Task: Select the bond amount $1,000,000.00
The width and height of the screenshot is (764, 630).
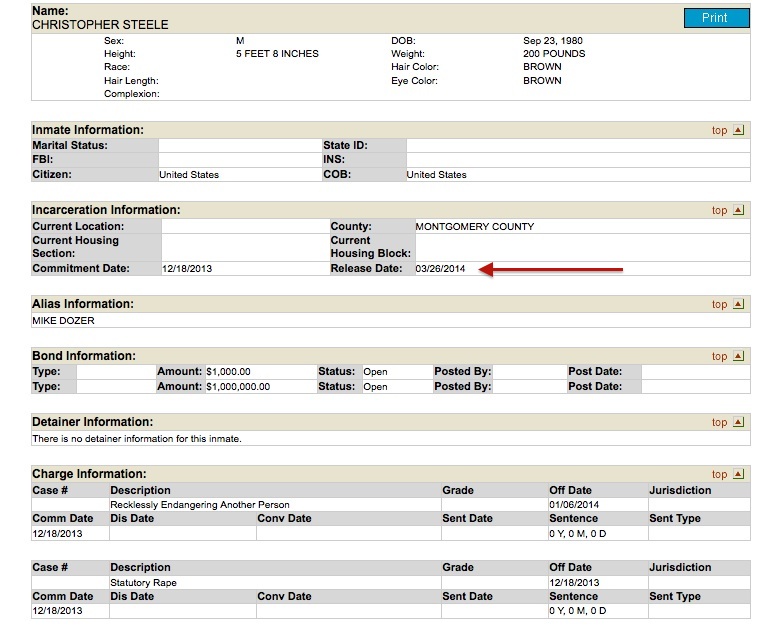Action: point(238,387)
